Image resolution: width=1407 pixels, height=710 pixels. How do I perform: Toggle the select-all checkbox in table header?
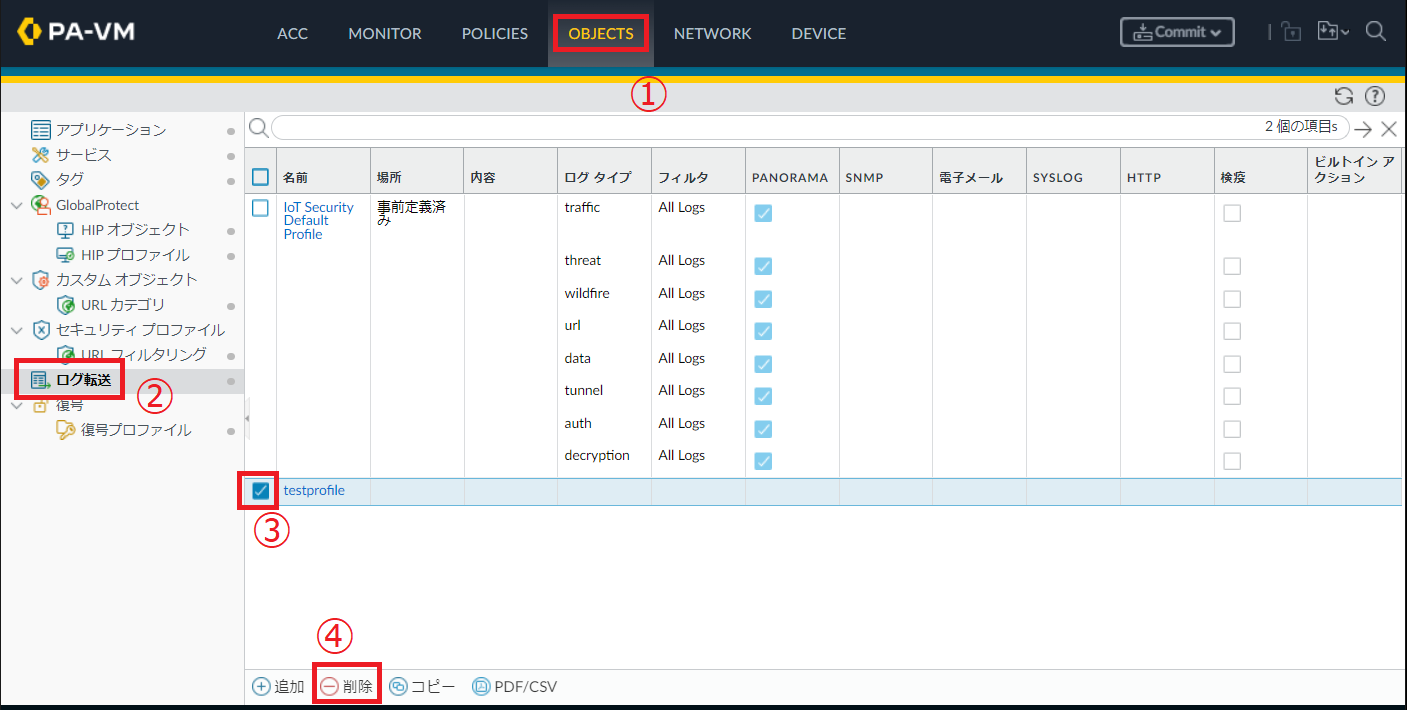point(260,177)
